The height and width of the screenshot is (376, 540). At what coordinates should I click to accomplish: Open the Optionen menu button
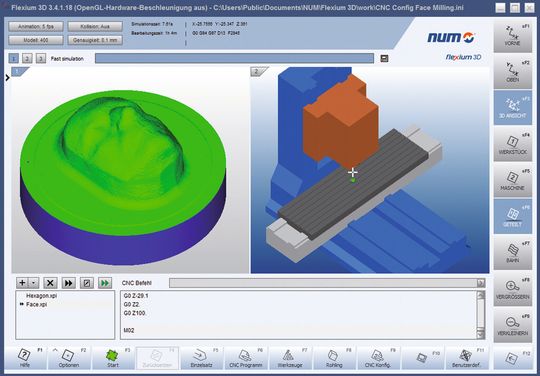[69, 358]
